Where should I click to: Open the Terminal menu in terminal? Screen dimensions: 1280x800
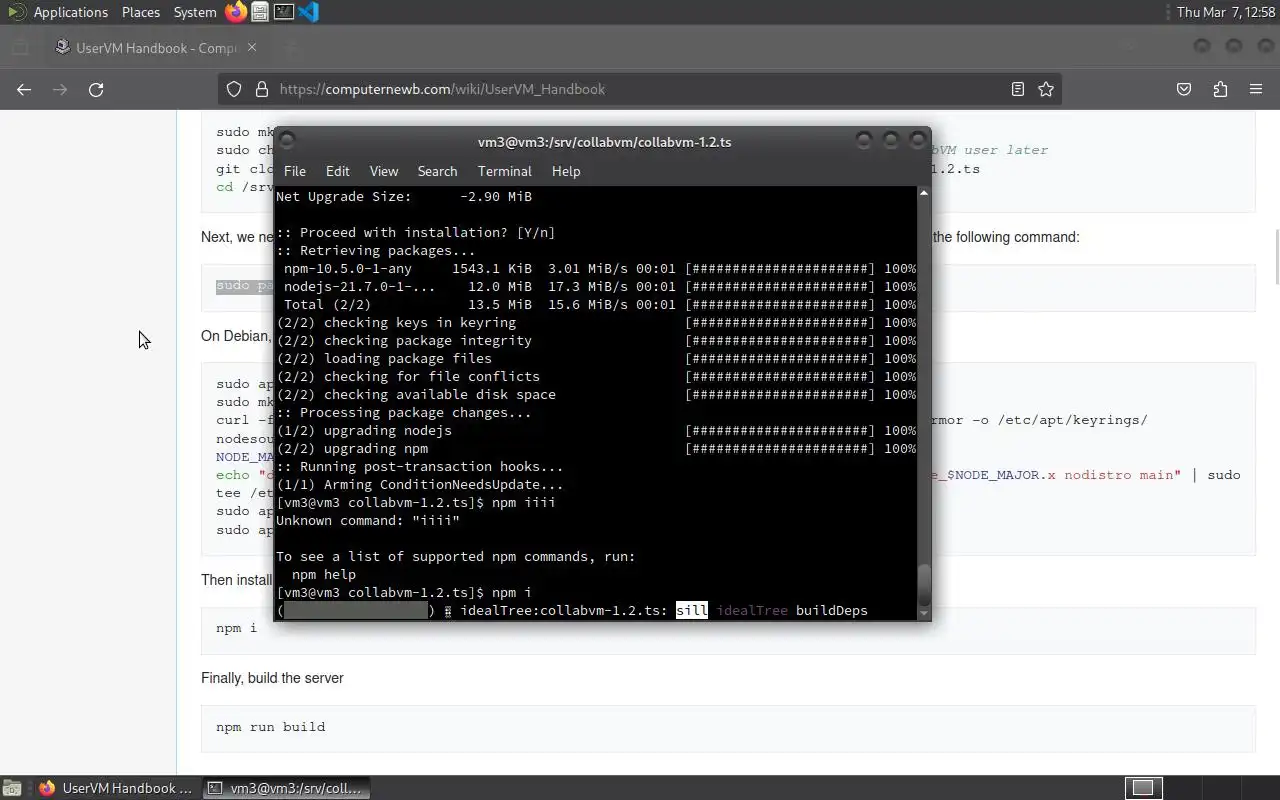pos(504,171)
